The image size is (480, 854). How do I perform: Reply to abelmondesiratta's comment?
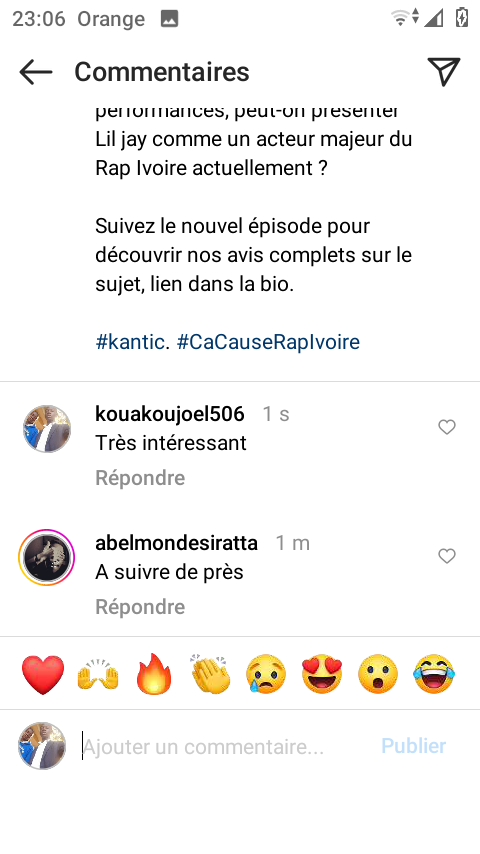pos(140,607)
